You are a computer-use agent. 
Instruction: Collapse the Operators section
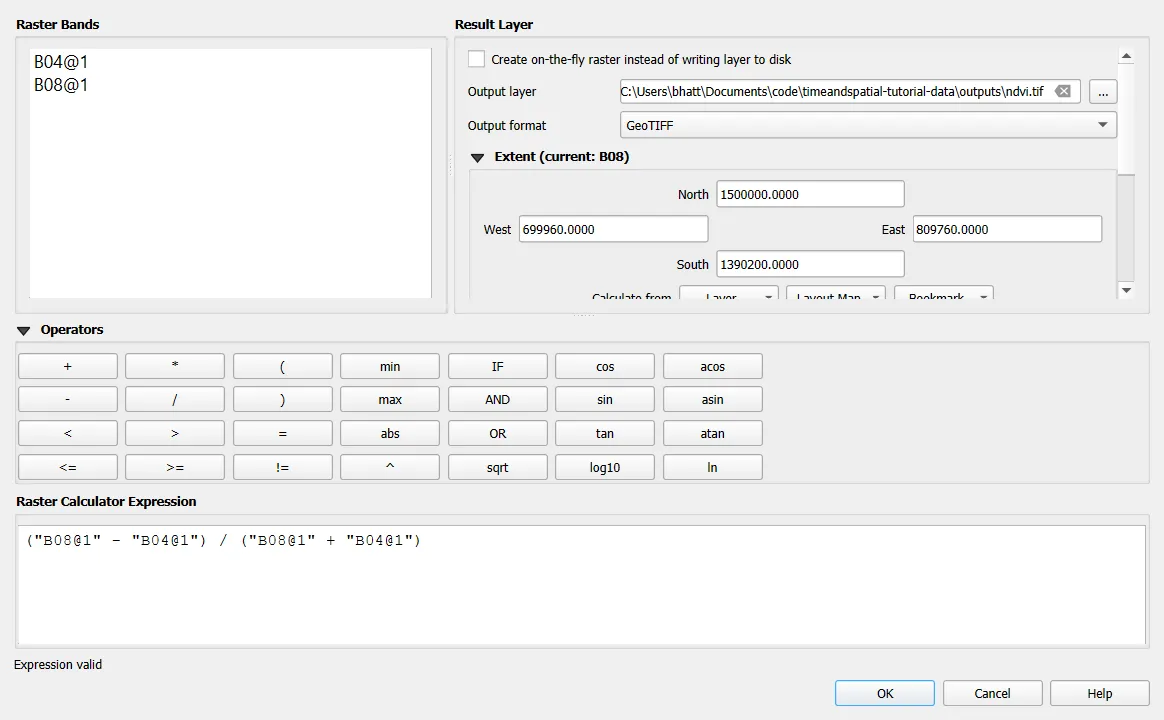(24, 330)
